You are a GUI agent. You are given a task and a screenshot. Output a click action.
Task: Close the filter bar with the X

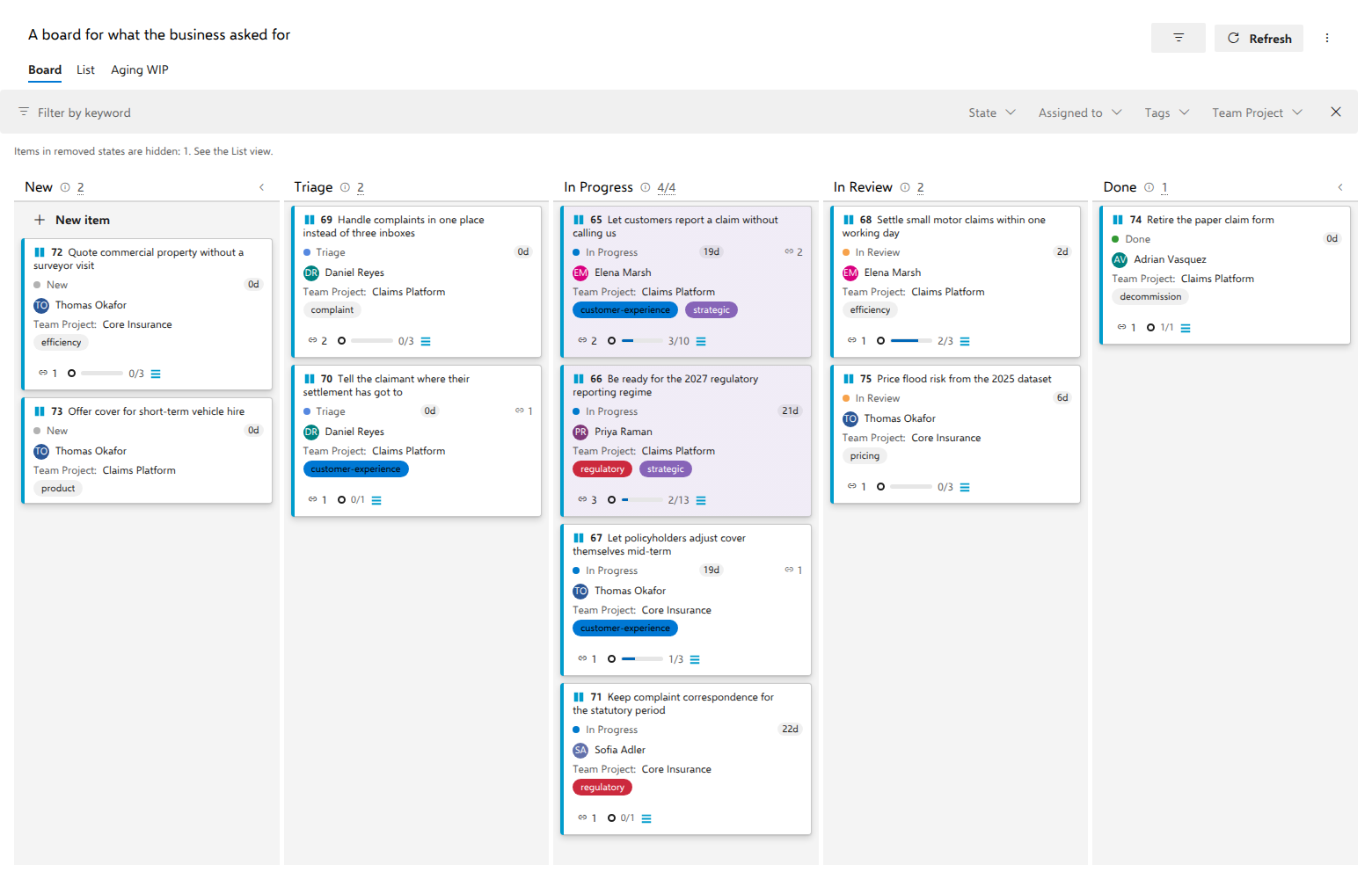pyautogui.click(x=1336, y=112)
